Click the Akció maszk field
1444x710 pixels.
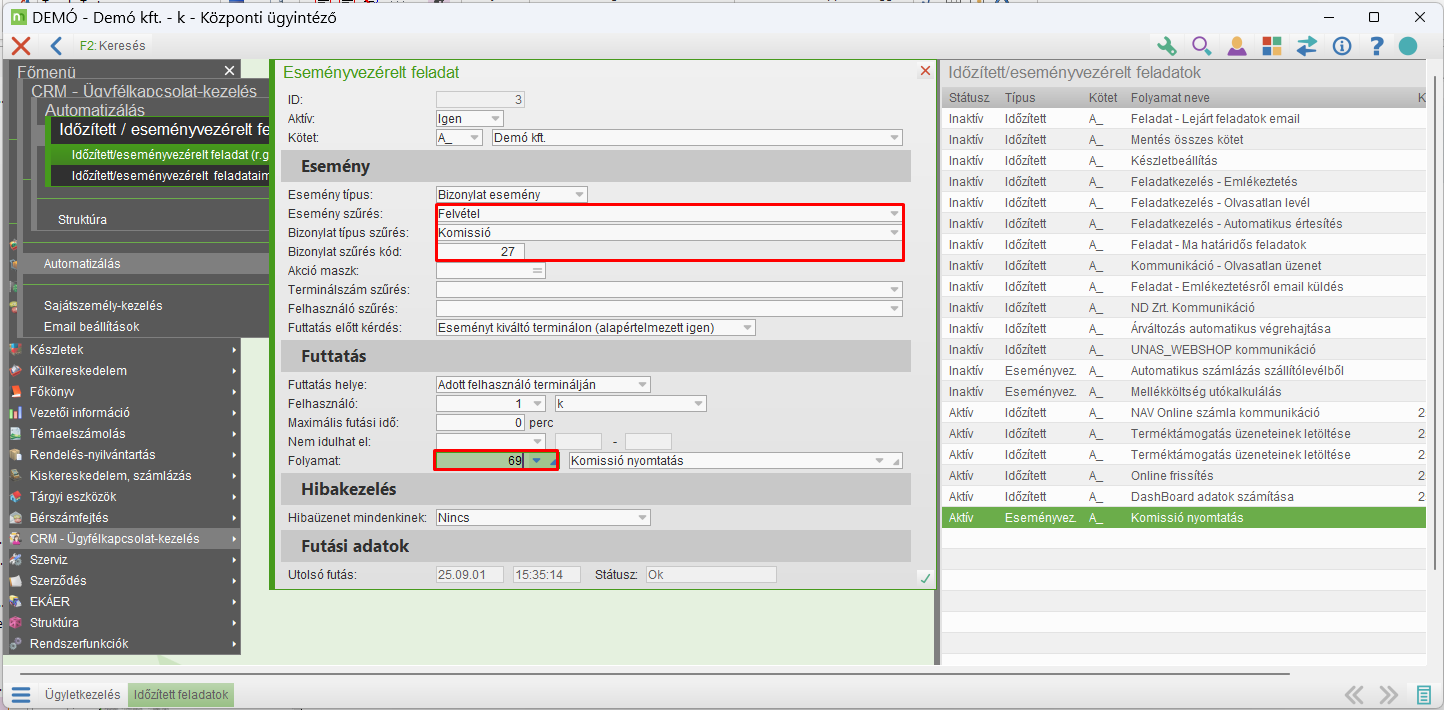pyautogui.click(x=491, y=271)
